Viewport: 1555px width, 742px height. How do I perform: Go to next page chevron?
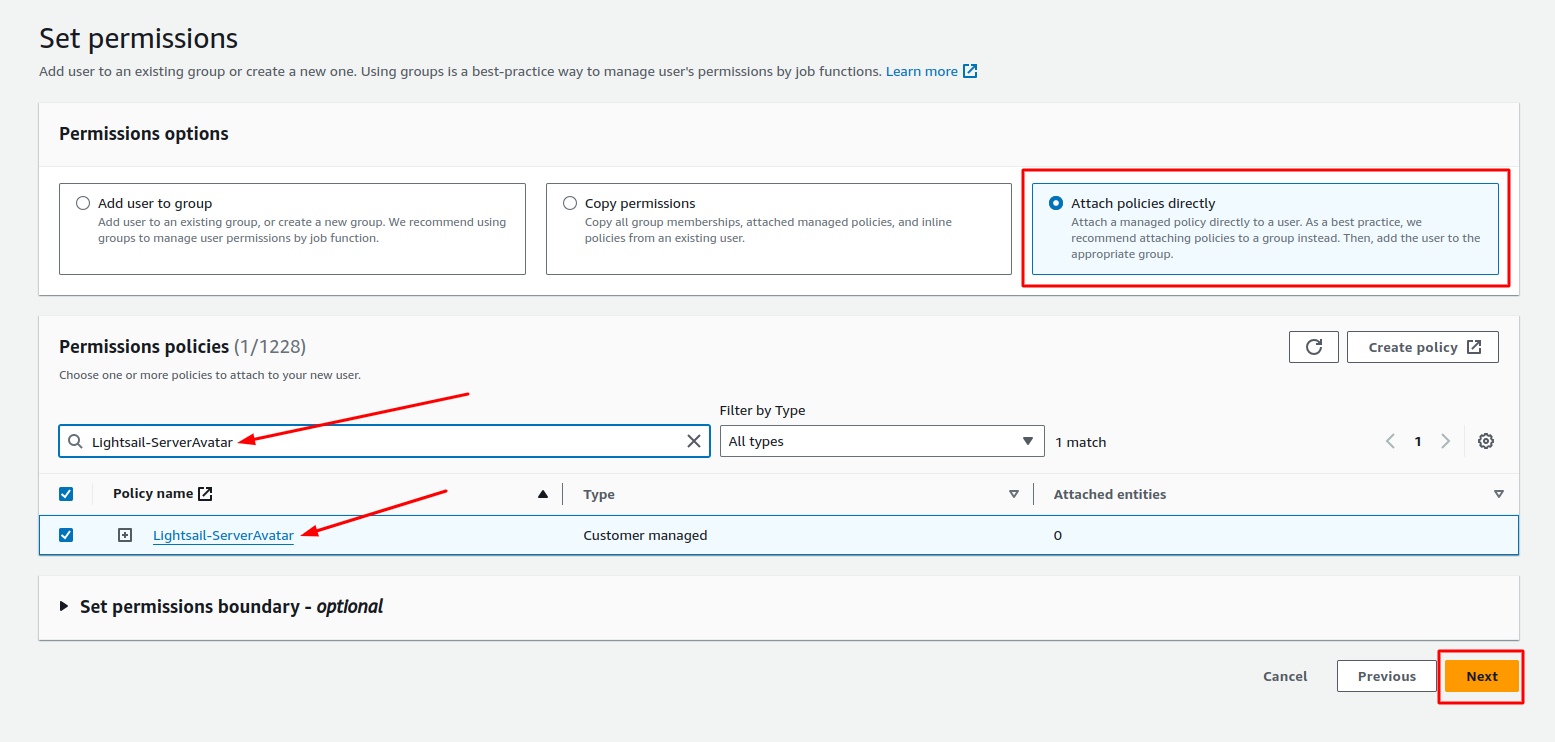pyautogui.click(x=1445, y=441)
